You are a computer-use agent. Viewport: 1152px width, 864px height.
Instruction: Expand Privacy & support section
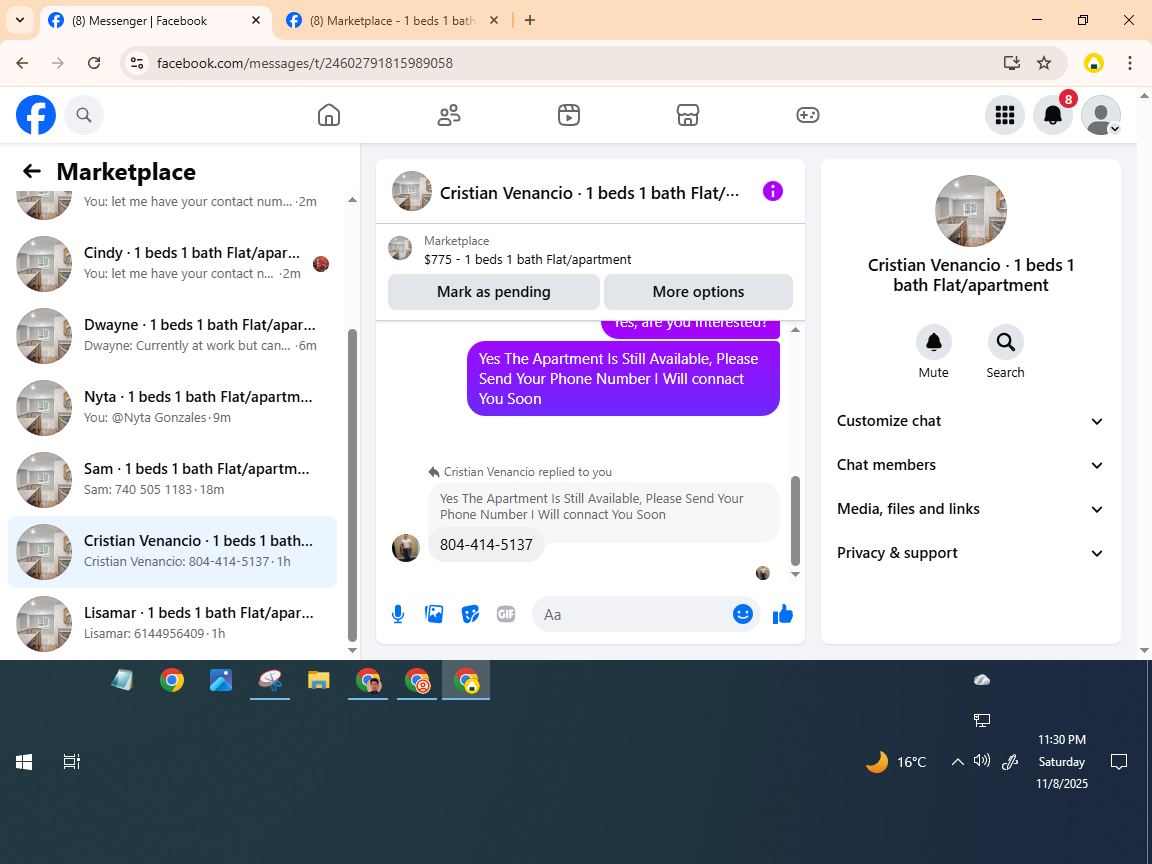pyautogui.click(x=971, y=553)
